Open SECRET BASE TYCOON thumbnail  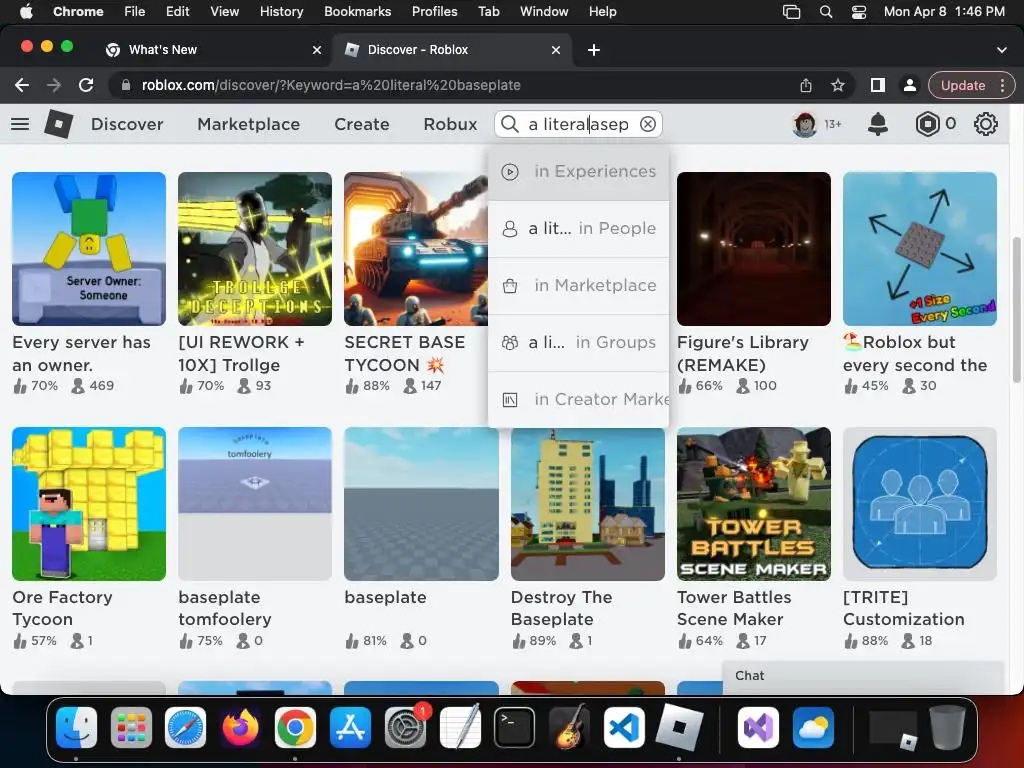point(416,249)
